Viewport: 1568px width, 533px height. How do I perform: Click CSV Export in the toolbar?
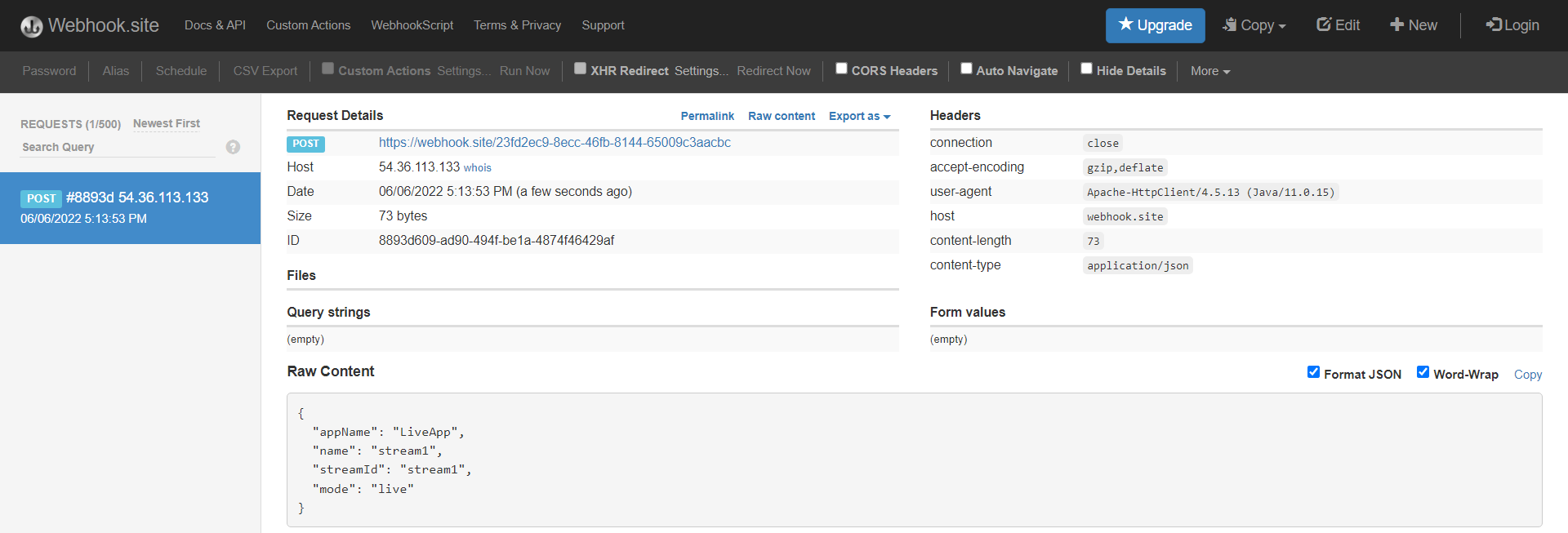[265, 71]
